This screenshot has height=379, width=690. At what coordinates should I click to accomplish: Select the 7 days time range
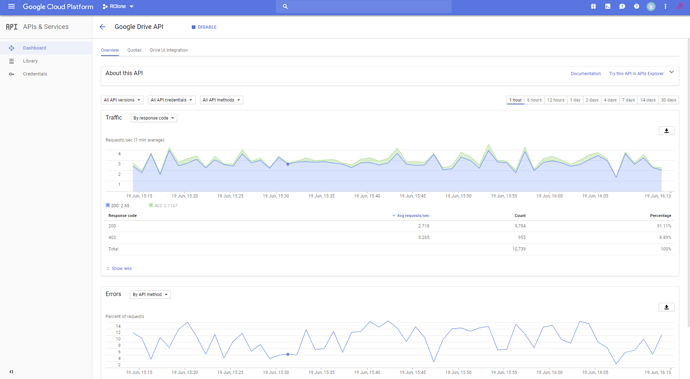(628, 100)
